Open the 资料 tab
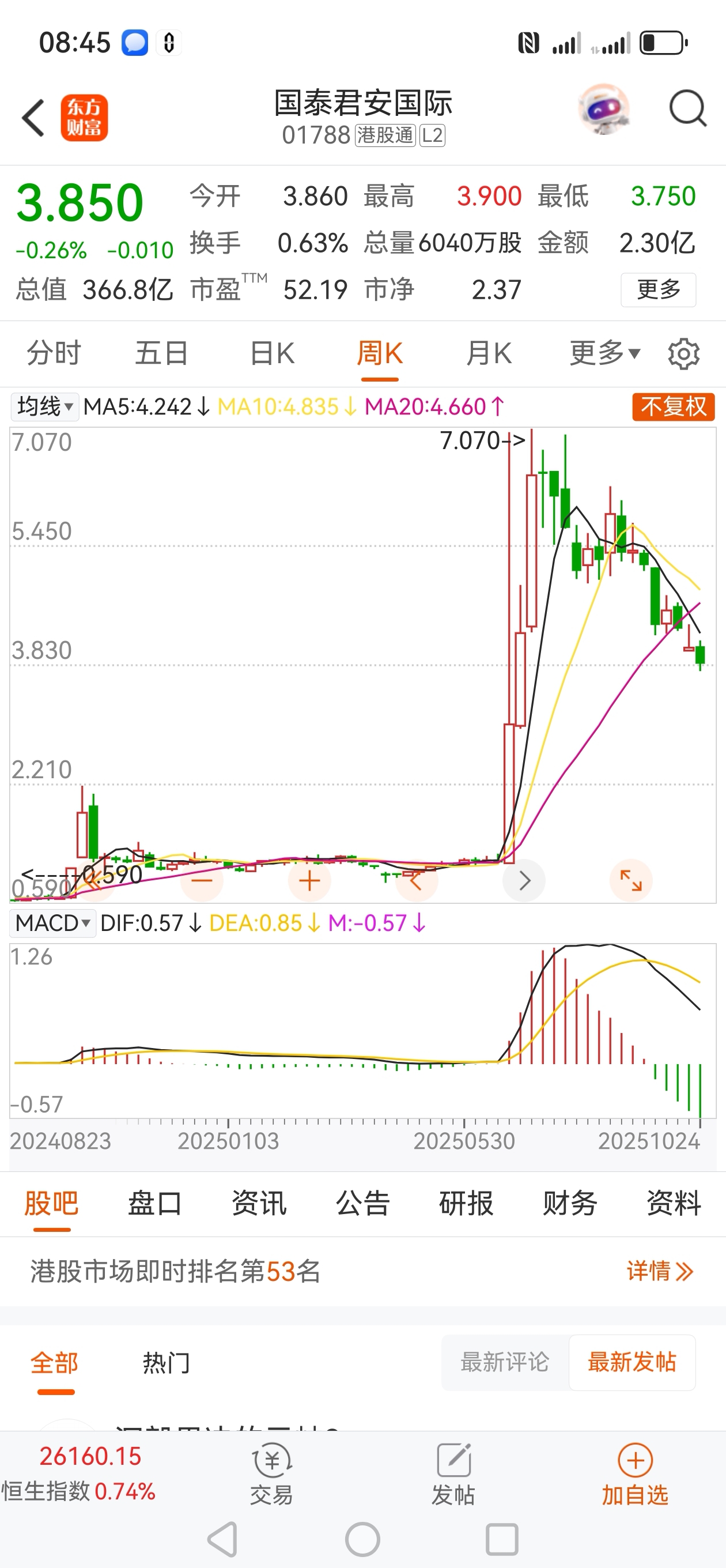The height and width of the screenshot is (1568, 726). pyautogui.click(x=674, y=1204)
